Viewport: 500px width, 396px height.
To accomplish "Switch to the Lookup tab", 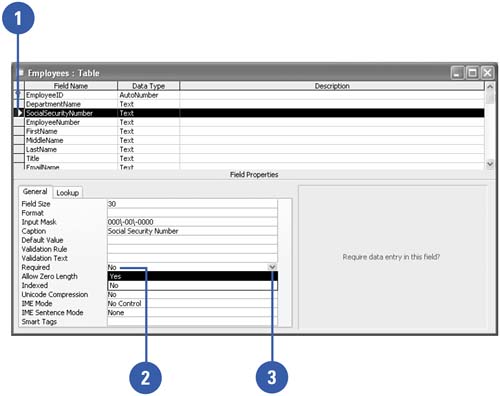I will coord(67,193).
